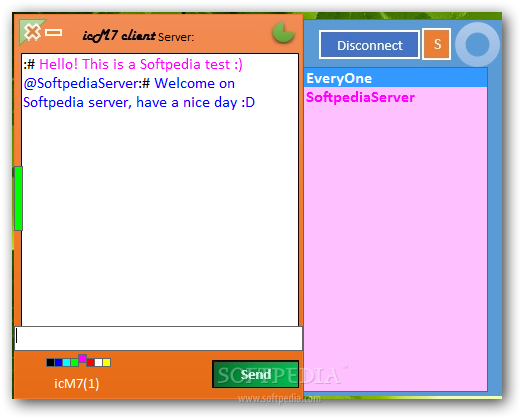
Task: Pick the blue text color swatch
Action: tap(58, 362)
